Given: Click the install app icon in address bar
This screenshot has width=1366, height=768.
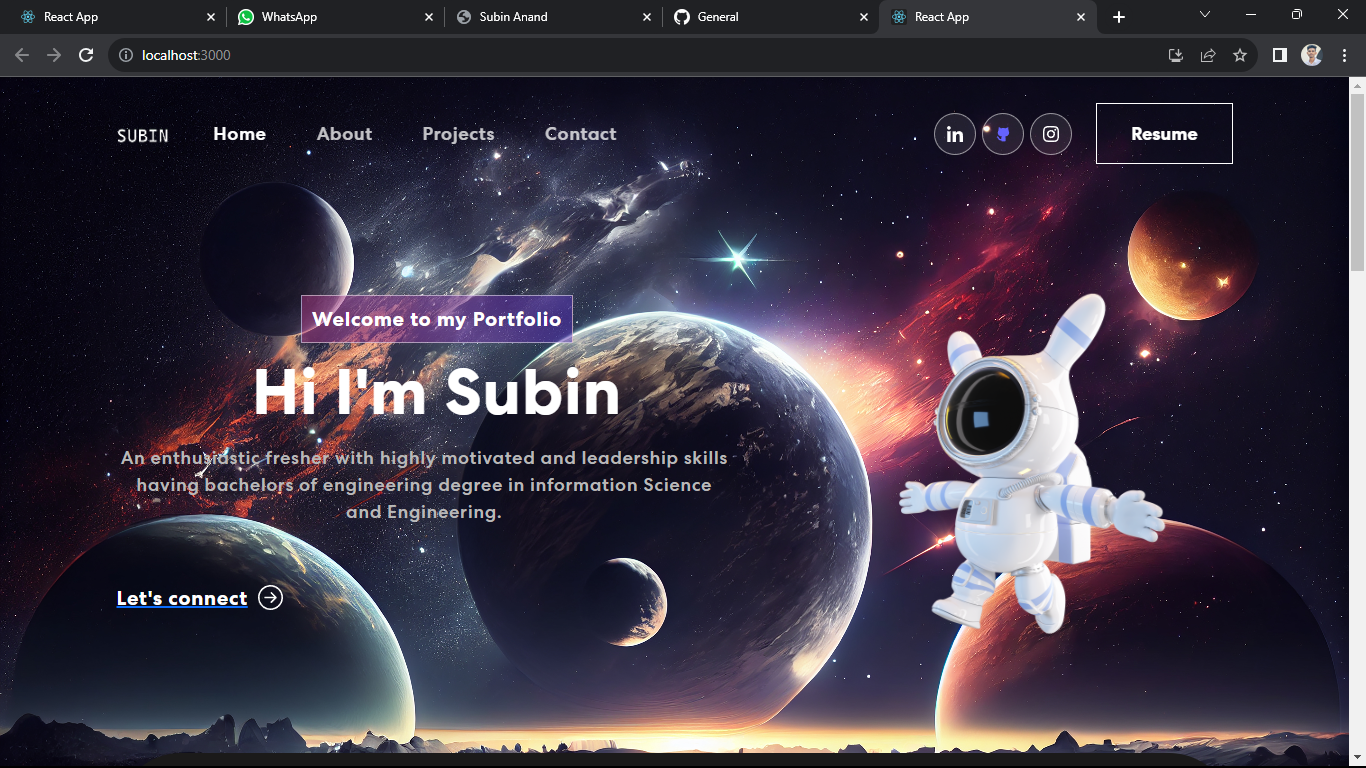Looking at the screenshot, I should point(1176,55).
